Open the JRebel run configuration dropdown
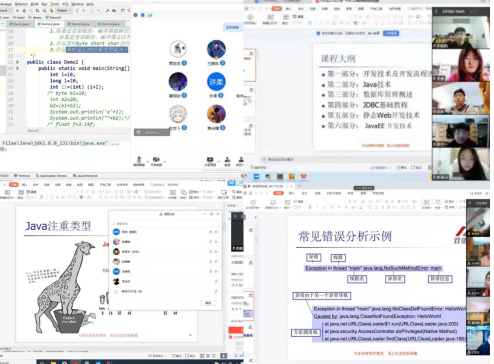The width and height of the screenshot is (494, 364). coord(63,11)
